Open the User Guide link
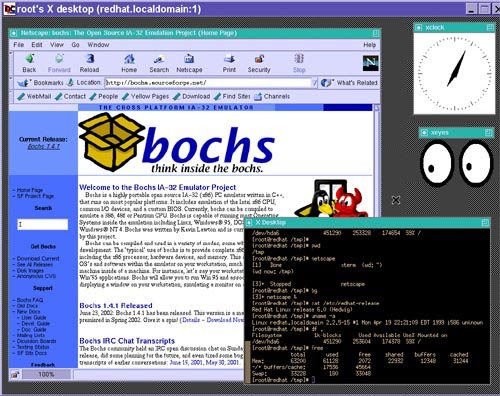 [x=34, y=318]
